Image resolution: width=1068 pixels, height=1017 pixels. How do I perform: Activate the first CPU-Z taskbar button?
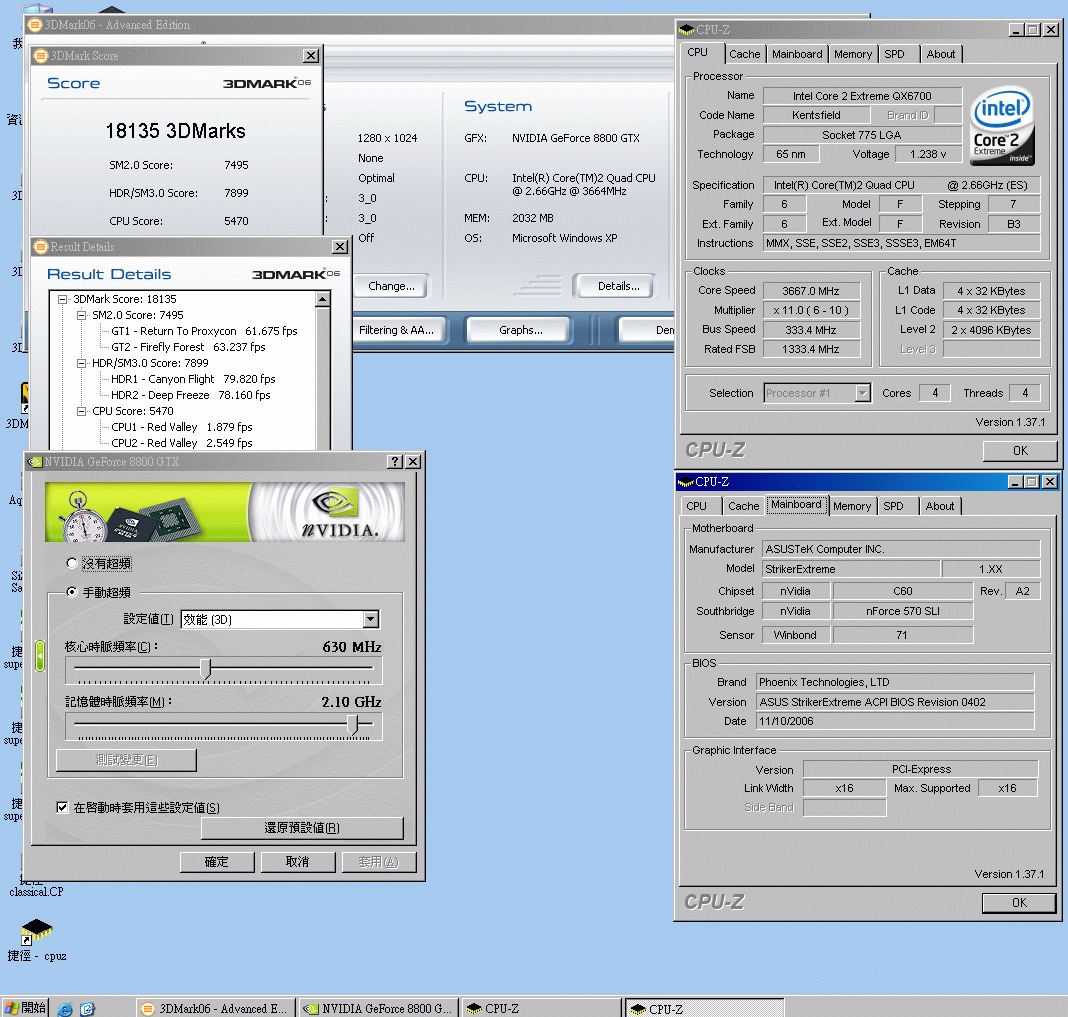coord(542,1008)
